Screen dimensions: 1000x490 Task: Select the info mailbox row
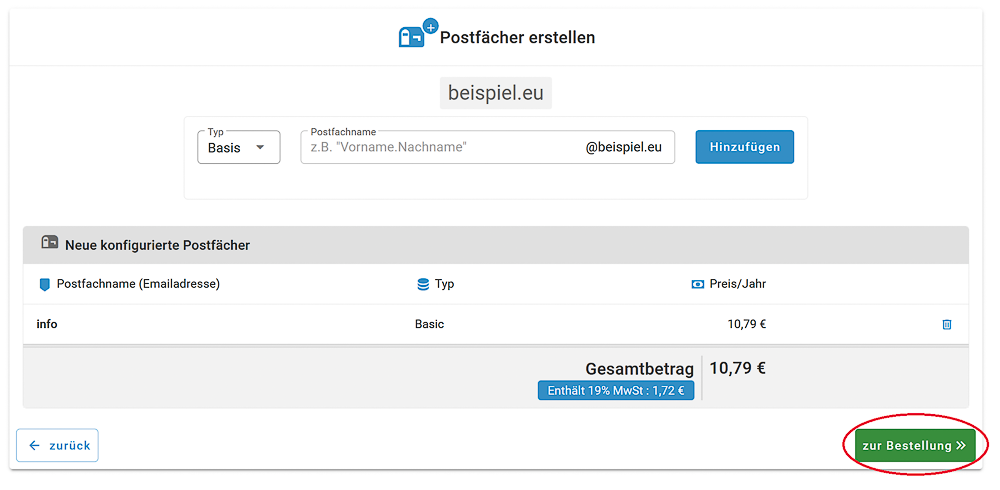pos(496,324)
